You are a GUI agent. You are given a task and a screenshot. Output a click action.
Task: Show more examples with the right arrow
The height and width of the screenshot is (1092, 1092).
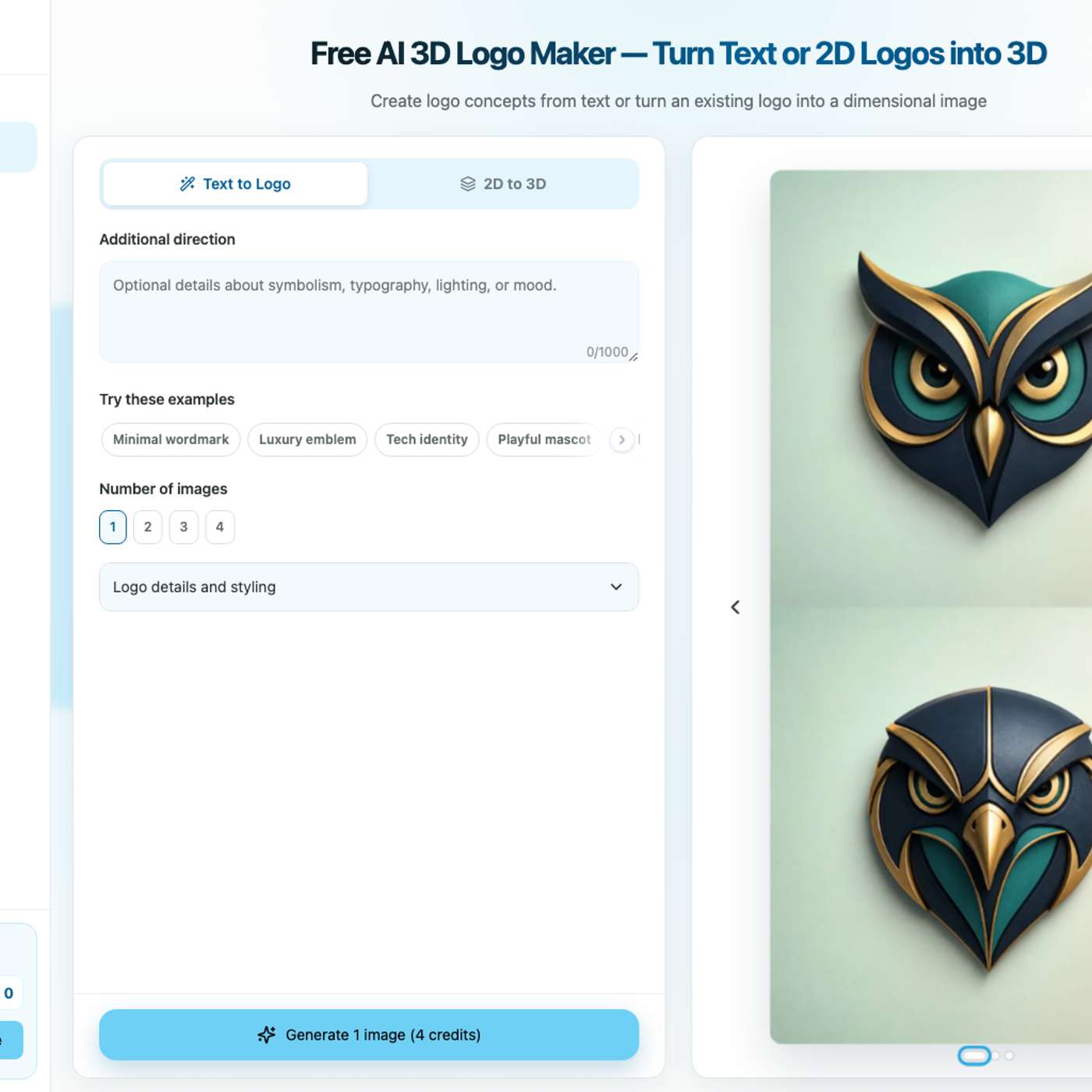(622, 440)
